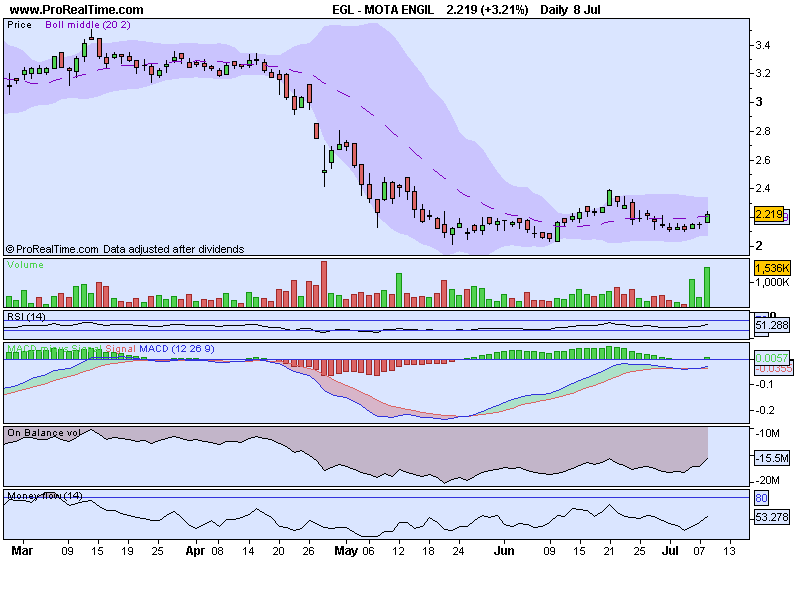Click the tallest red volume bar in late April
Screen dimensions: 800x600
324,284
